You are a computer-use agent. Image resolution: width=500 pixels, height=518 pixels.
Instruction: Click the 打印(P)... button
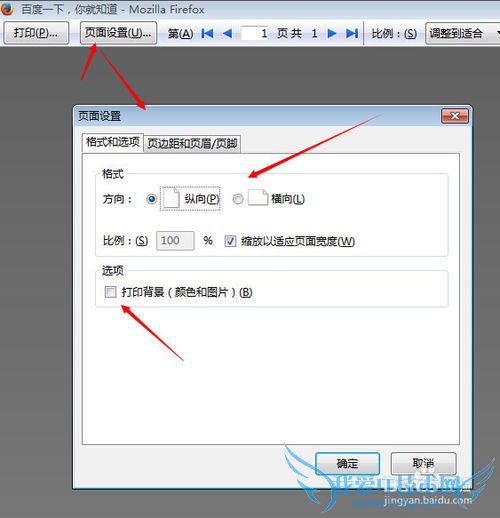36,33
